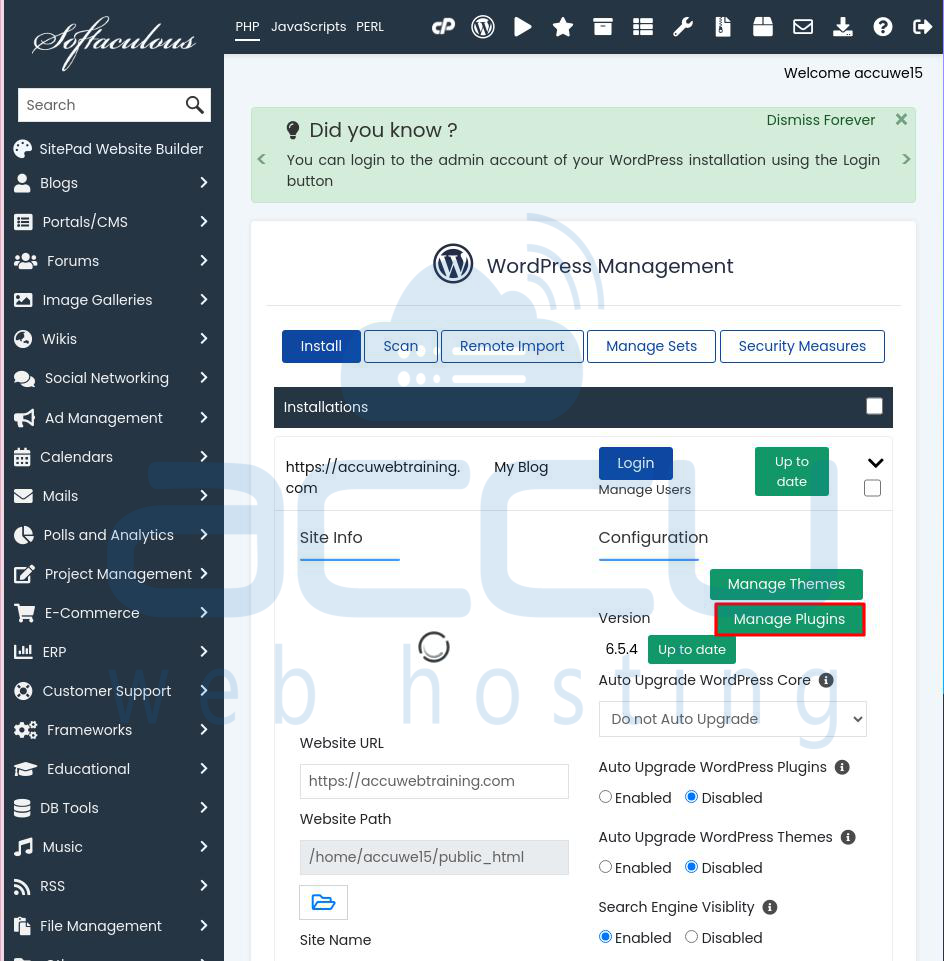
Task: Click info icon beside Auto Upgrade WordPress Plugins
Action: pos(842,767)
